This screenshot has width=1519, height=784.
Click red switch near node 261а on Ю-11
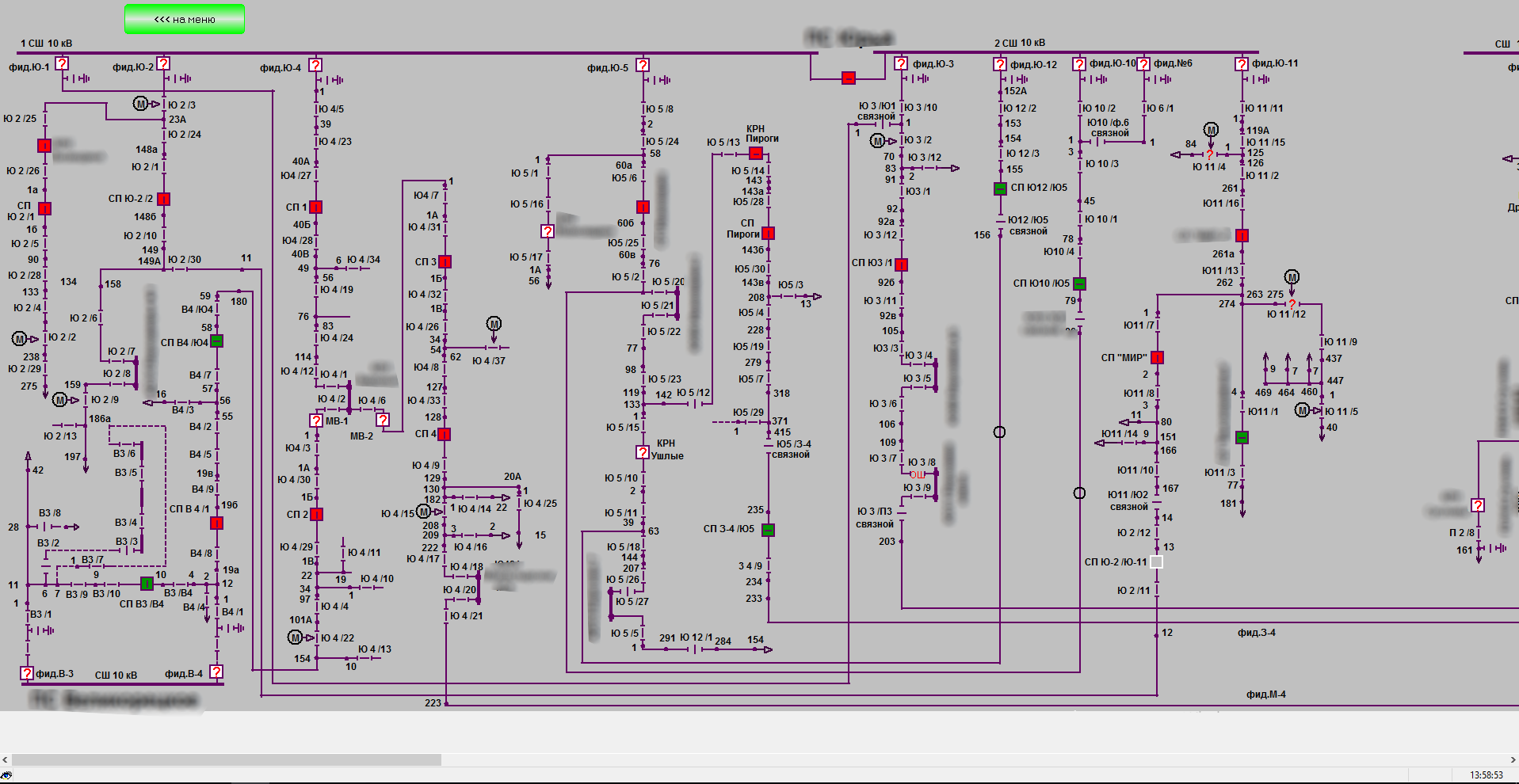[x=1242, y=235]
